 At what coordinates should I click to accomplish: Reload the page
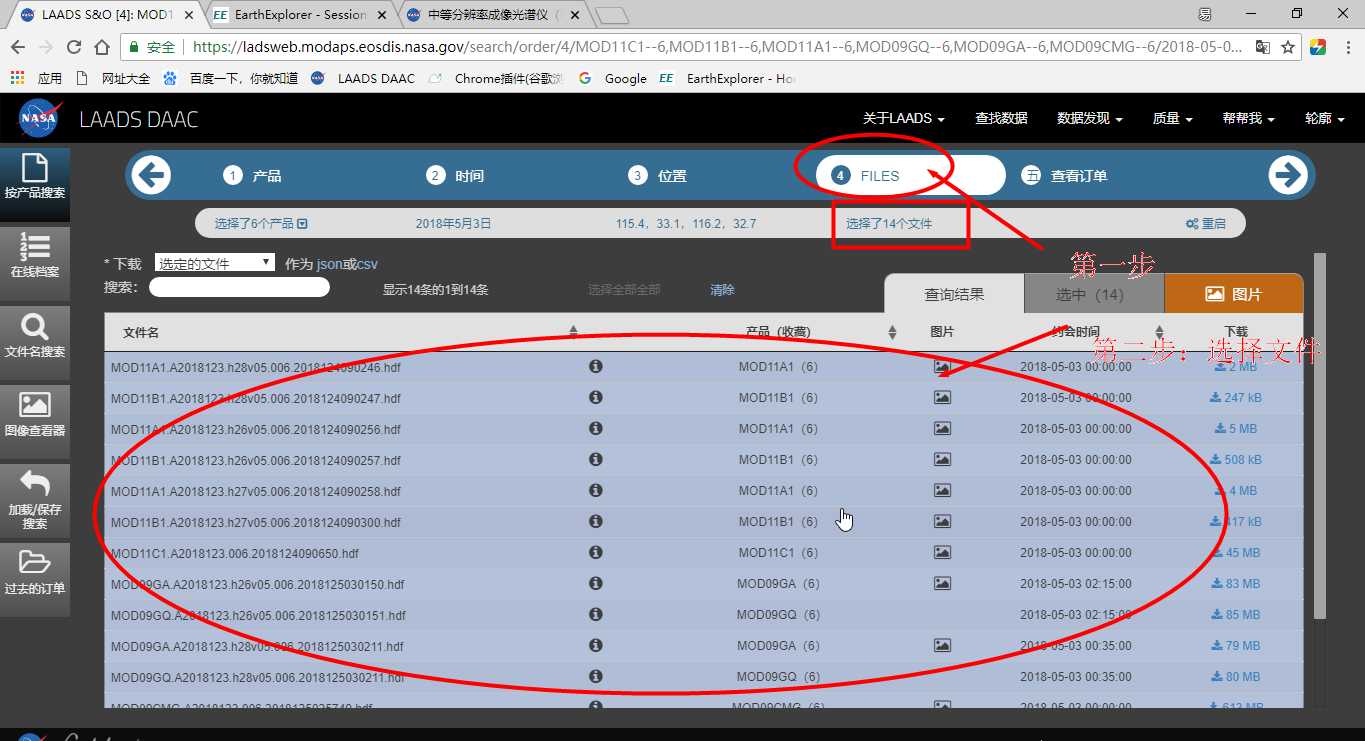(73, 47)
